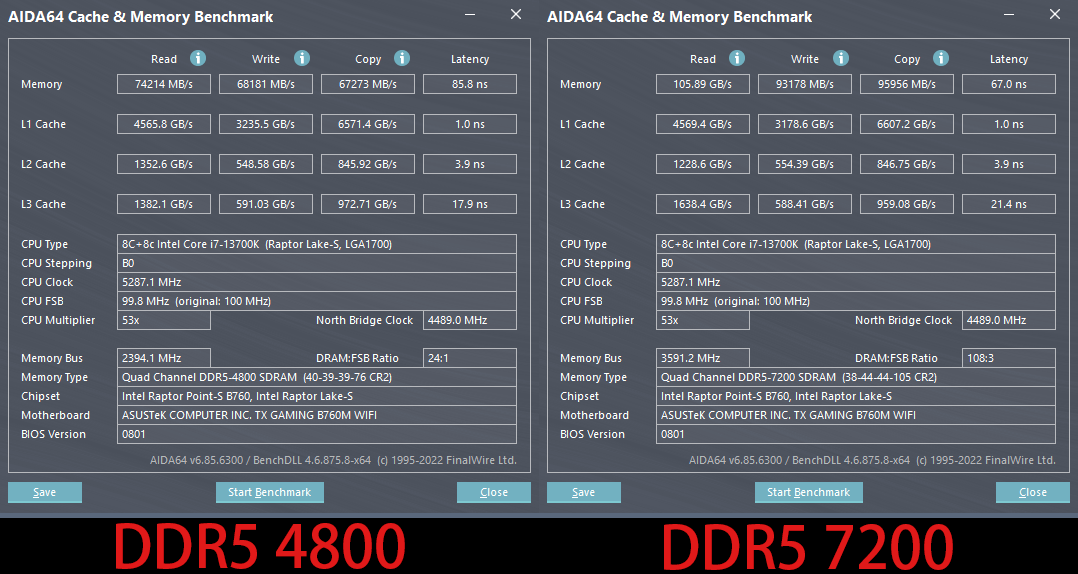Click the Memory Type field showing DDR5-7200 SDRAM
Screen dimensions: 1078x574
point(857,377)
